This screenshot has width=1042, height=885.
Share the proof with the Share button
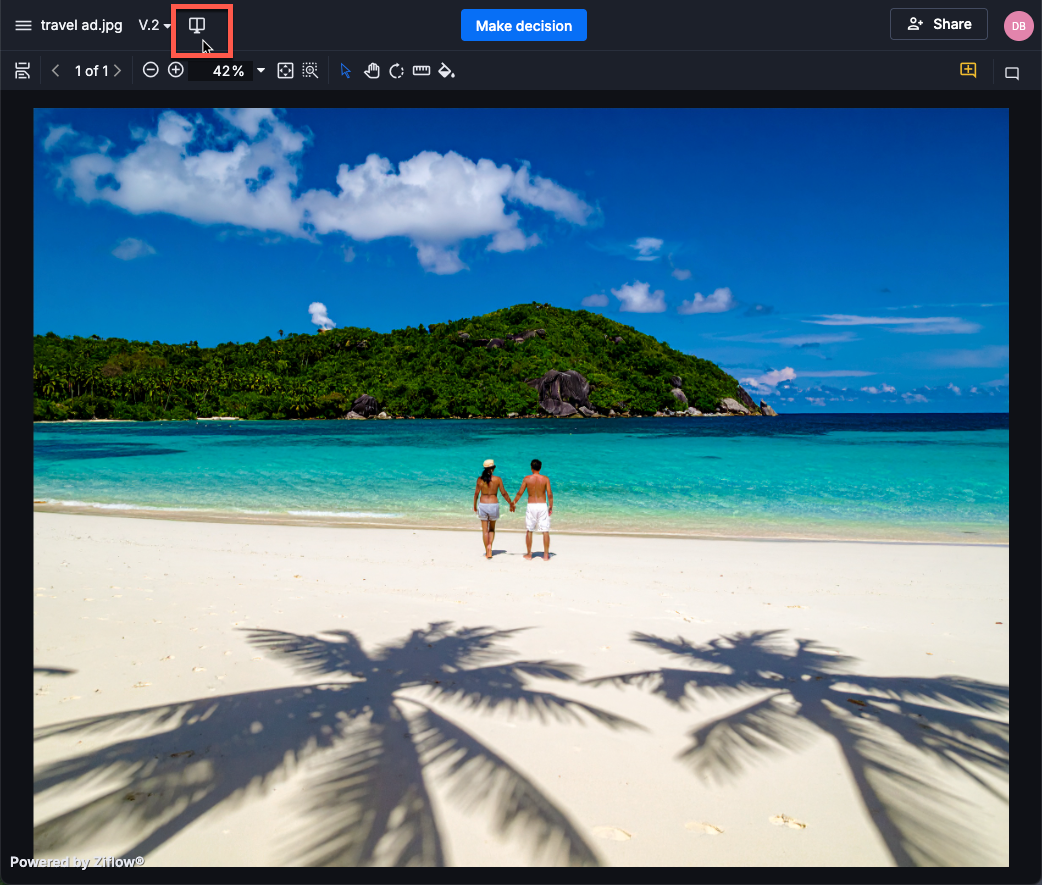click(938, 24)
